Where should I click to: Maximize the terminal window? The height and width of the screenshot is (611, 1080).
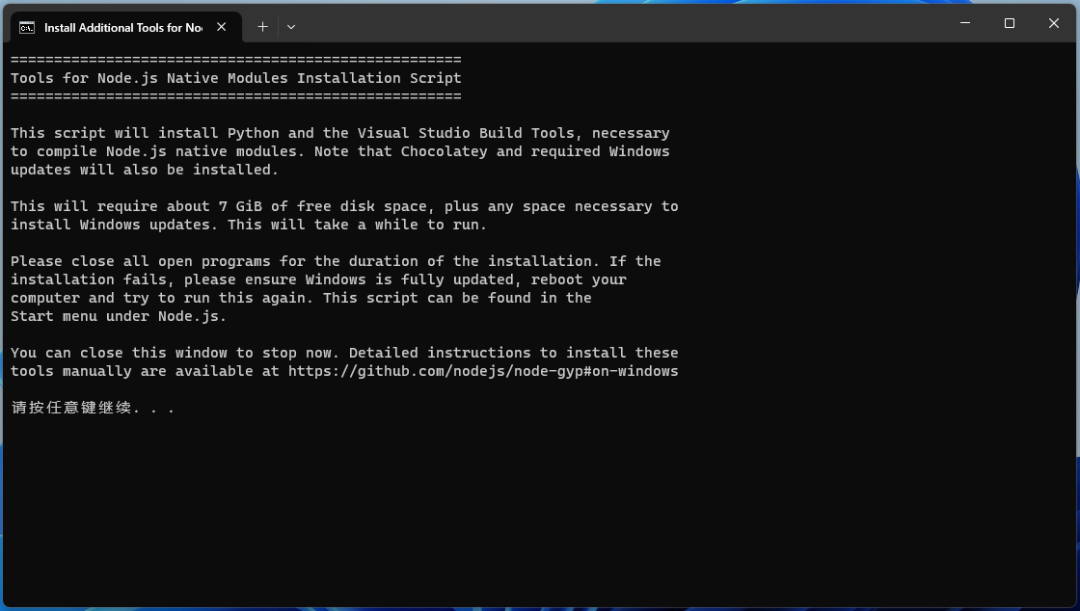tap(1009, 23)
